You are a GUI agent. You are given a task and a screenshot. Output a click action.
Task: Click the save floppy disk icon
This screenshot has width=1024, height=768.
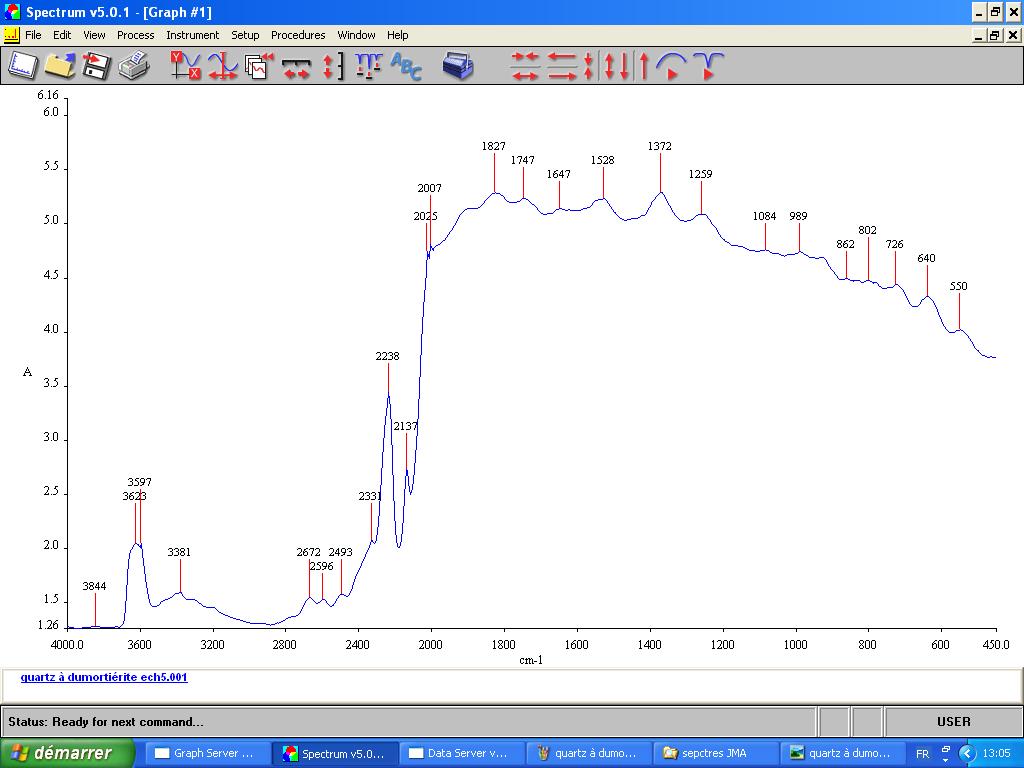(96, 66)
